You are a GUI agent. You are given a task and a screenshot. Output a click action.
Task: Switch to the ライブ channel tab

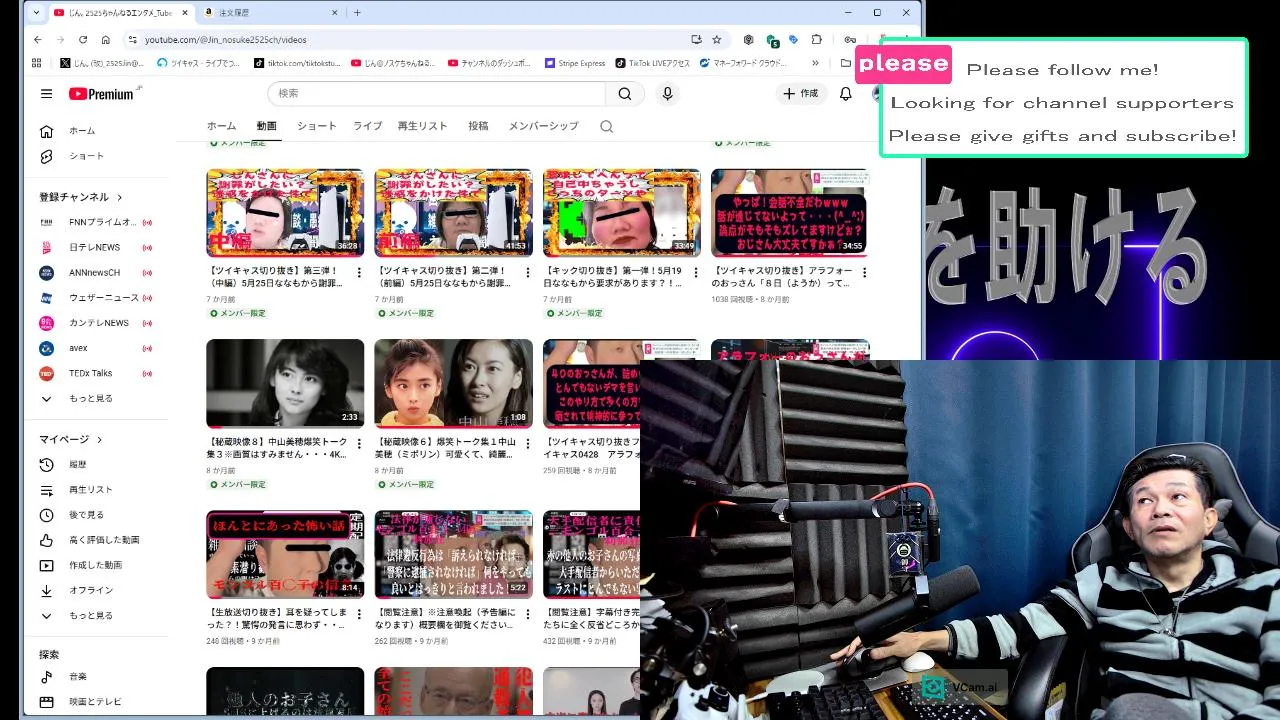pos(367,126)
